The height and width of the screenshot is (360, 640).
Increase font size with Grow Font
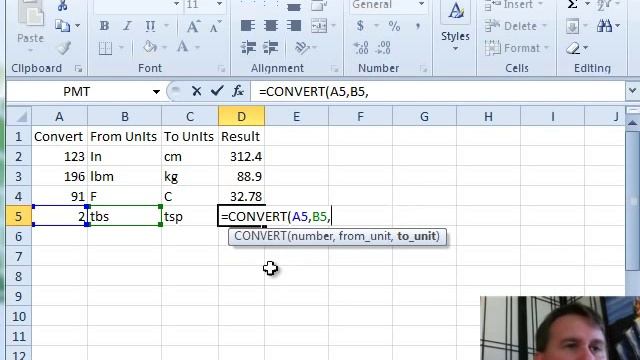(192, 26)
